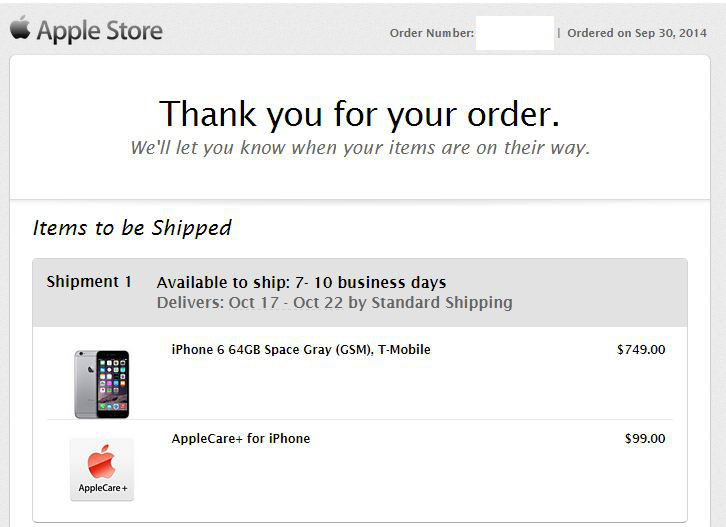This screenshot has width=726, height=527.
Task: Click the gray Shipment 1 header bar
Action: tap(360, 293)
